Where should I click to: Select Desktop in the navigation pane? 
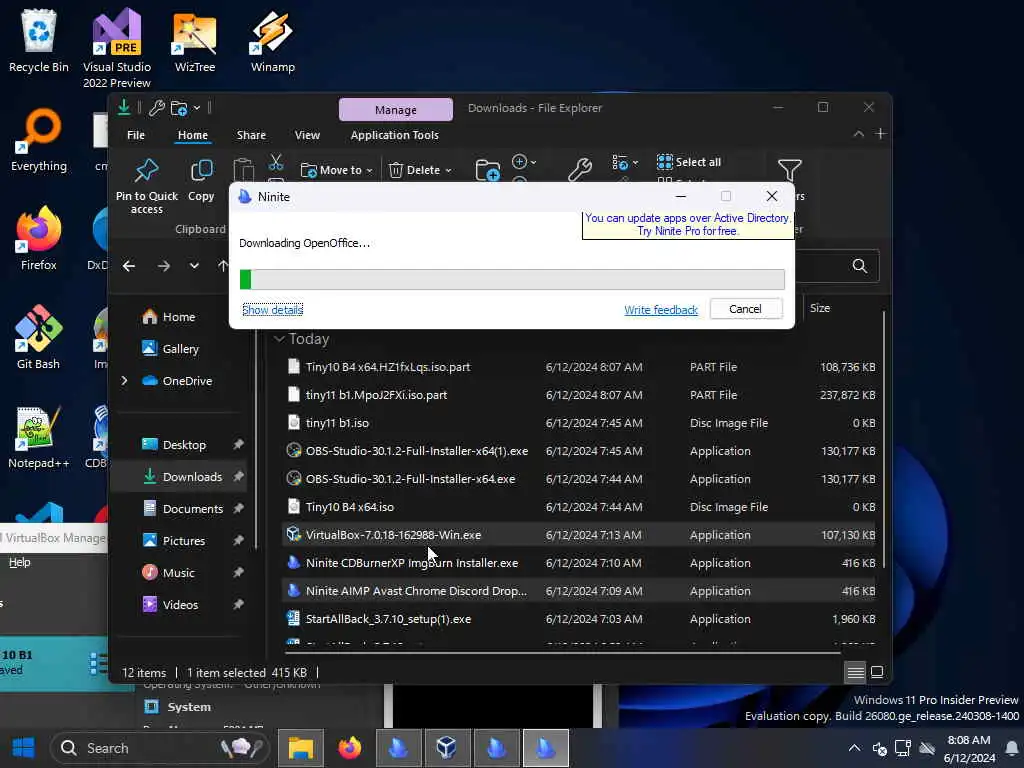(x=184, y=445)
